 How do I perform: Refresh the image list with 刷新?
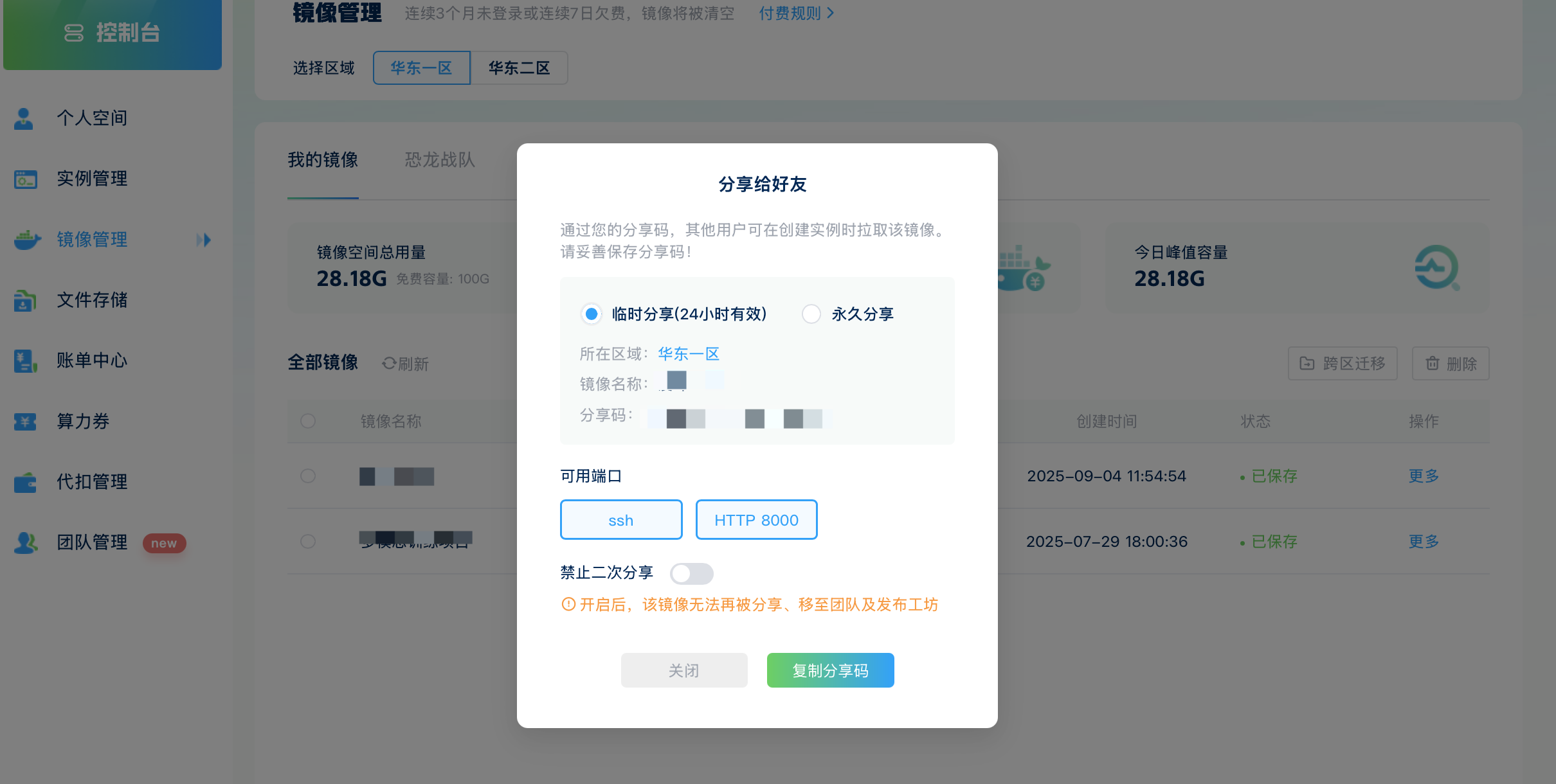pyautogui.click(x=404, y=363)
